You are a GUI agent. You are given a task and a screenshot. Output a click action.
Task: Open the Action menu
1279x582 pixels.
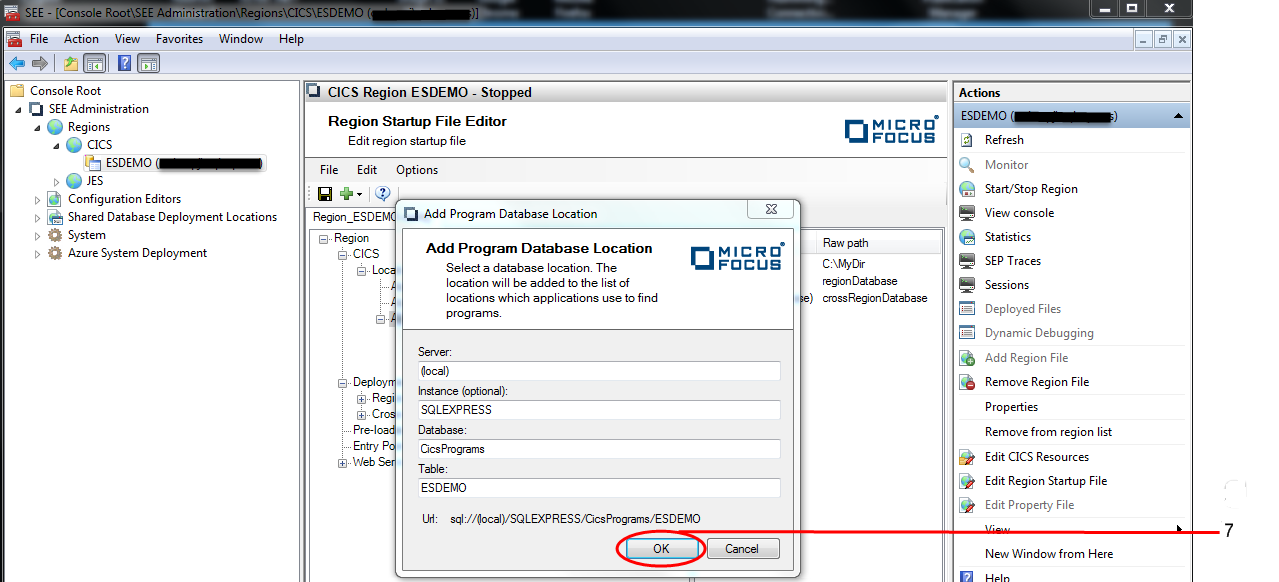(x=81, y=39)
